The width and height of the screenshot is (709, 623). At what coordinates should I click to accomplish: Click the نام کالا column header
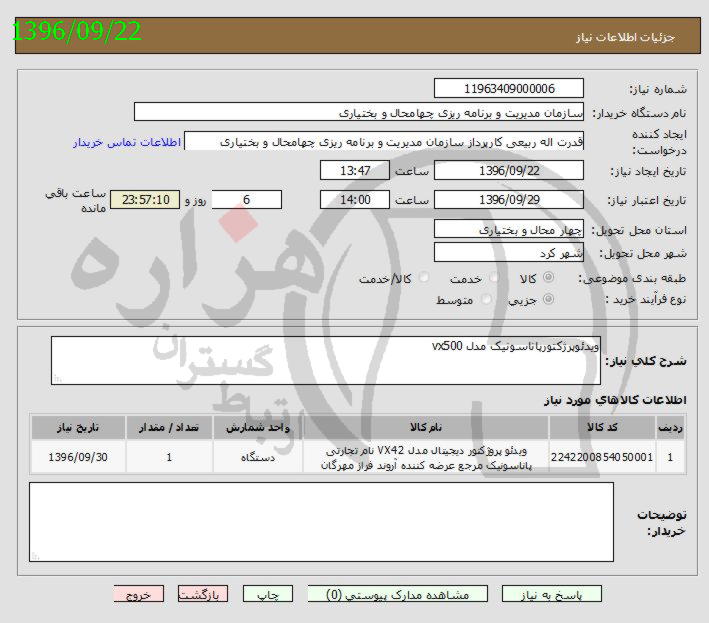[x=426, y=427]
